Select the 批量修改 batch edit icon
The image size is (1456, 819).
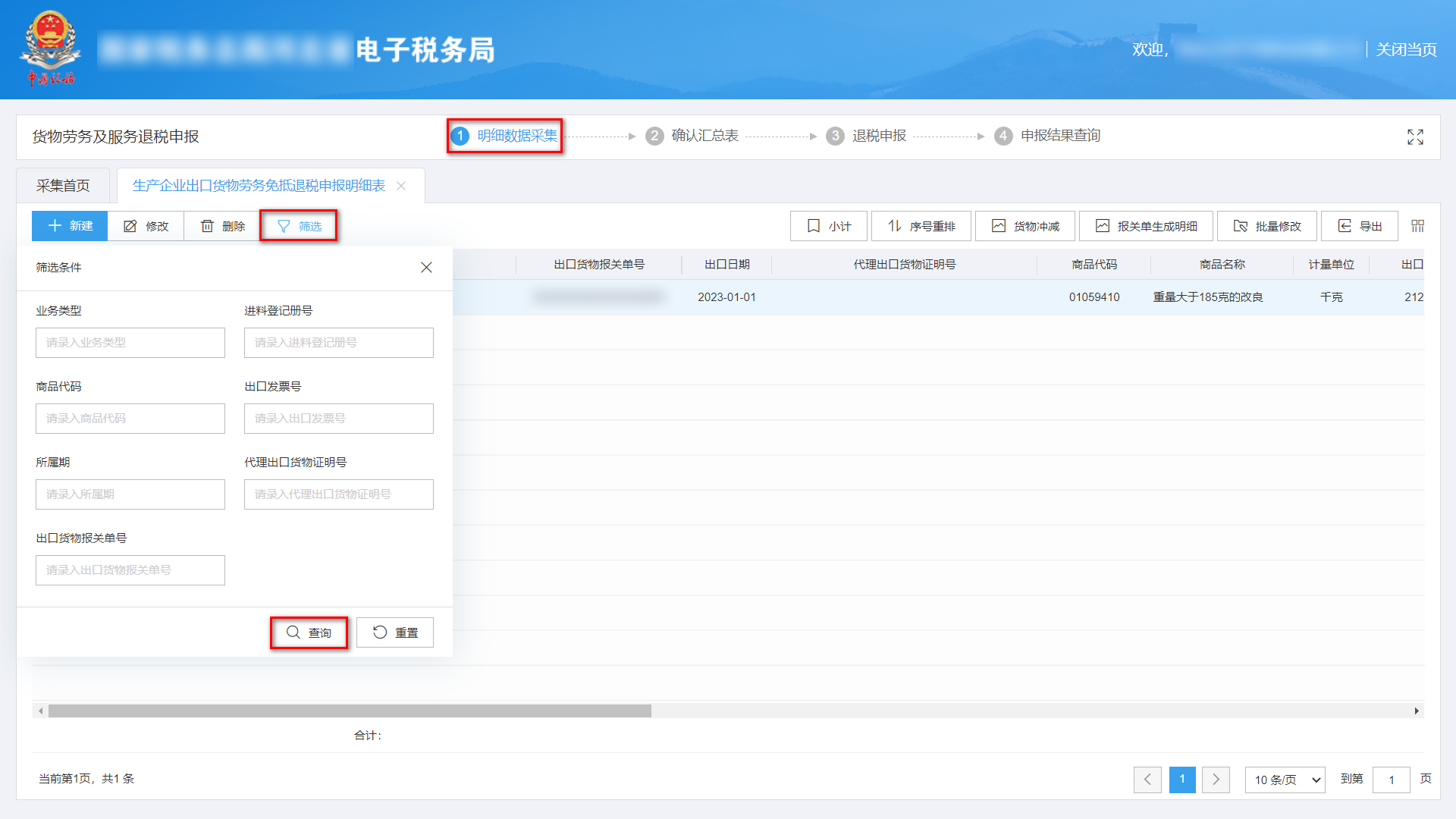1266,225
